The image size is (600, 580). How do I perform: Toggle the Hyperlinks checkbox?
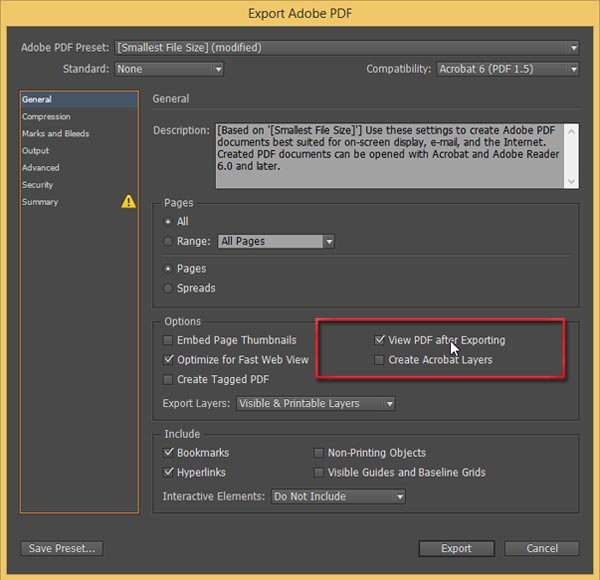(x=168, y=472)
